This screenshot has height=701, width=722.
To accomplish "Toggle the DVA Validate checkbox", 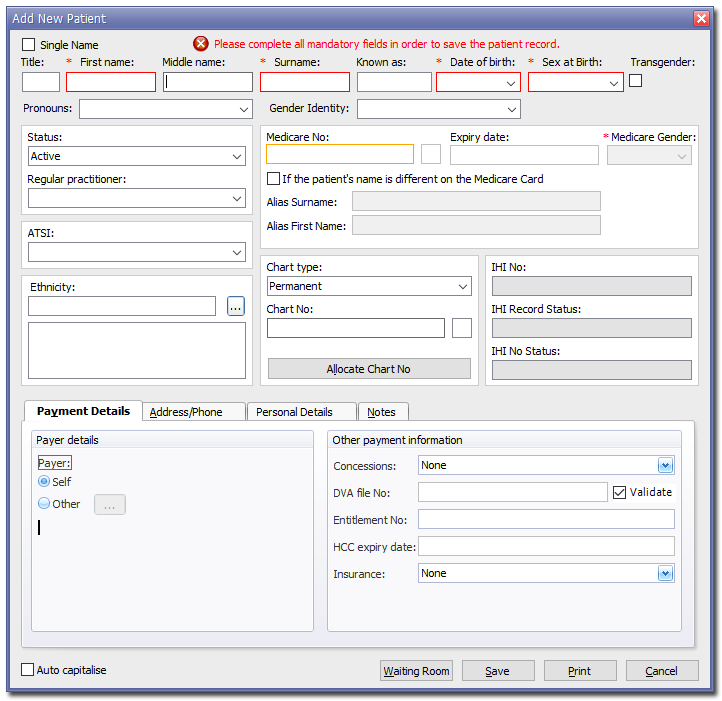I will 620,492.
